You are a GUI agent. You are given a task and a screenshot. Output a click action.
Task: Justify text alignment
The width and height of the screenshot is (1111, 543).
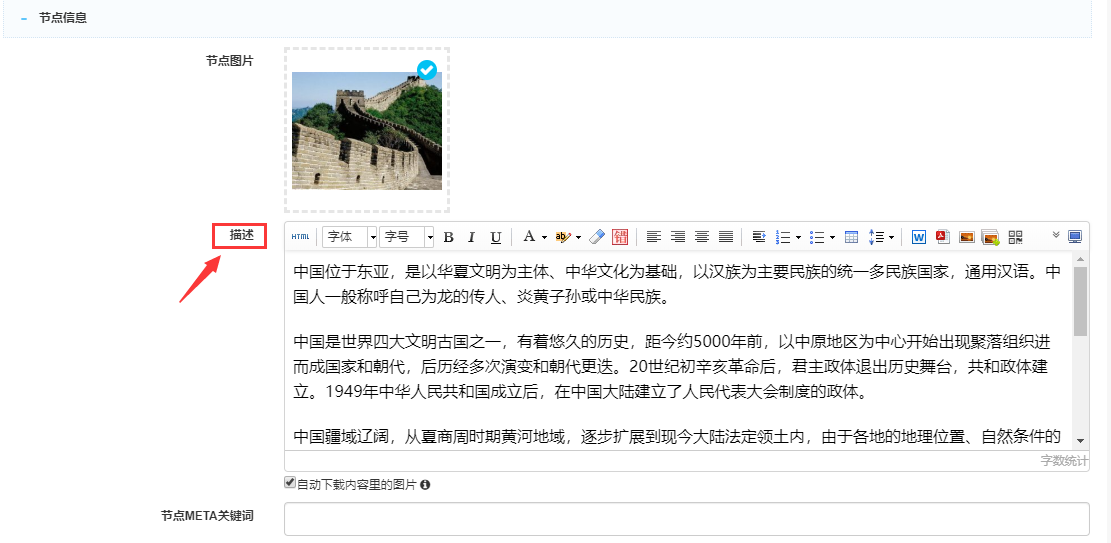pyautogui.click(x=726, y=237)
